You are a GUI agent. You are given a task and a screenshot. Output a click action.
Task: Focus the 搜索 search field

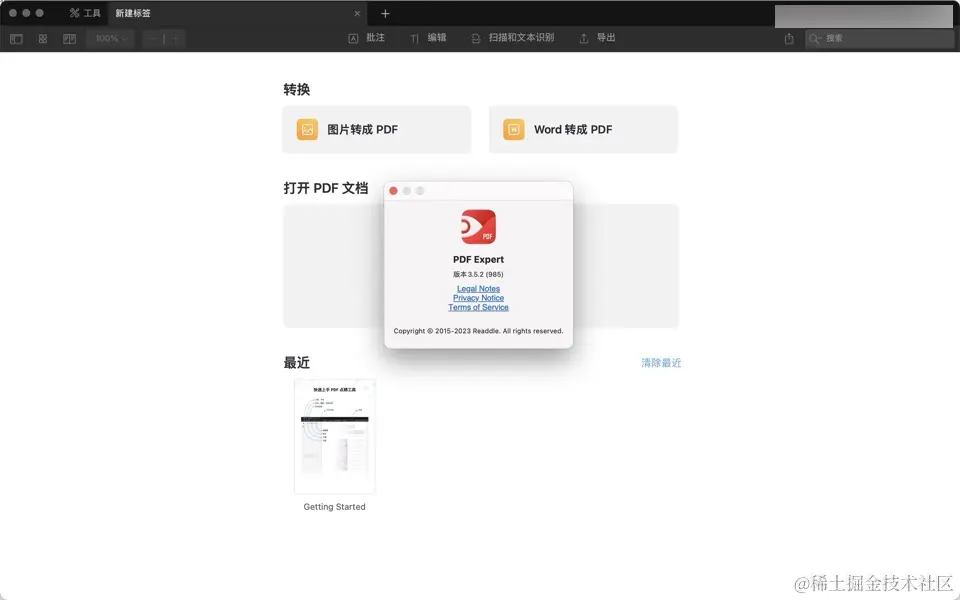click(x=879, y=39)
